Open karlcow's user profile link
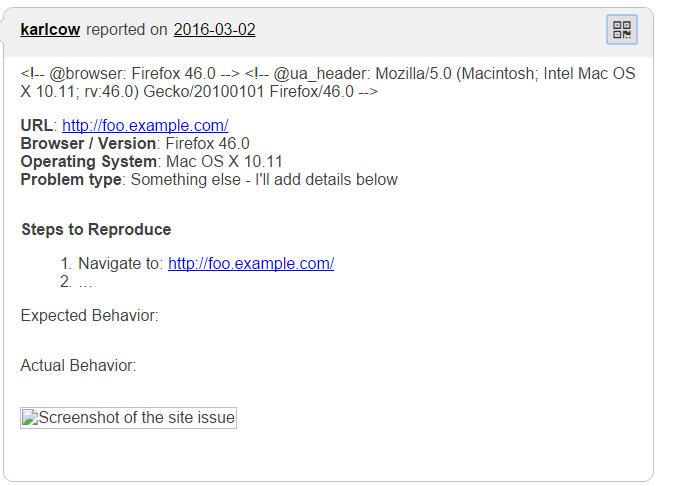 tap(51, 30)
